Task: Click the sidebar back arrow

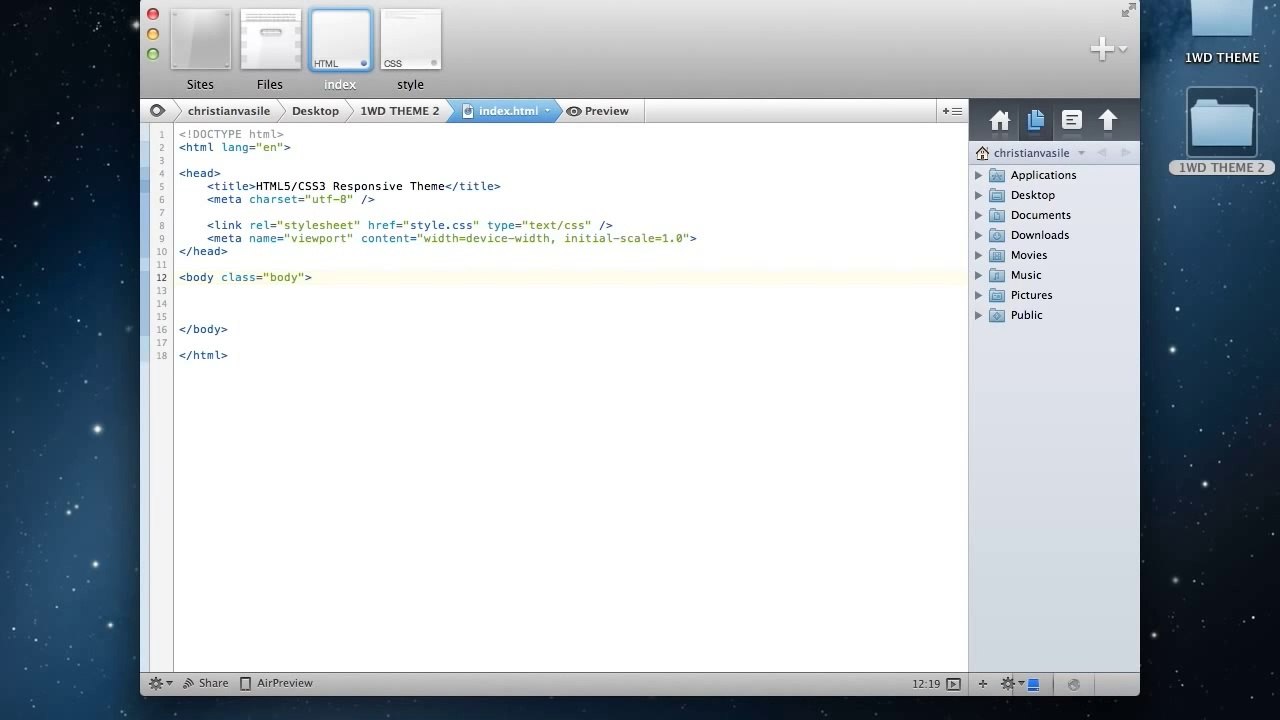Action: [1102, 153]
